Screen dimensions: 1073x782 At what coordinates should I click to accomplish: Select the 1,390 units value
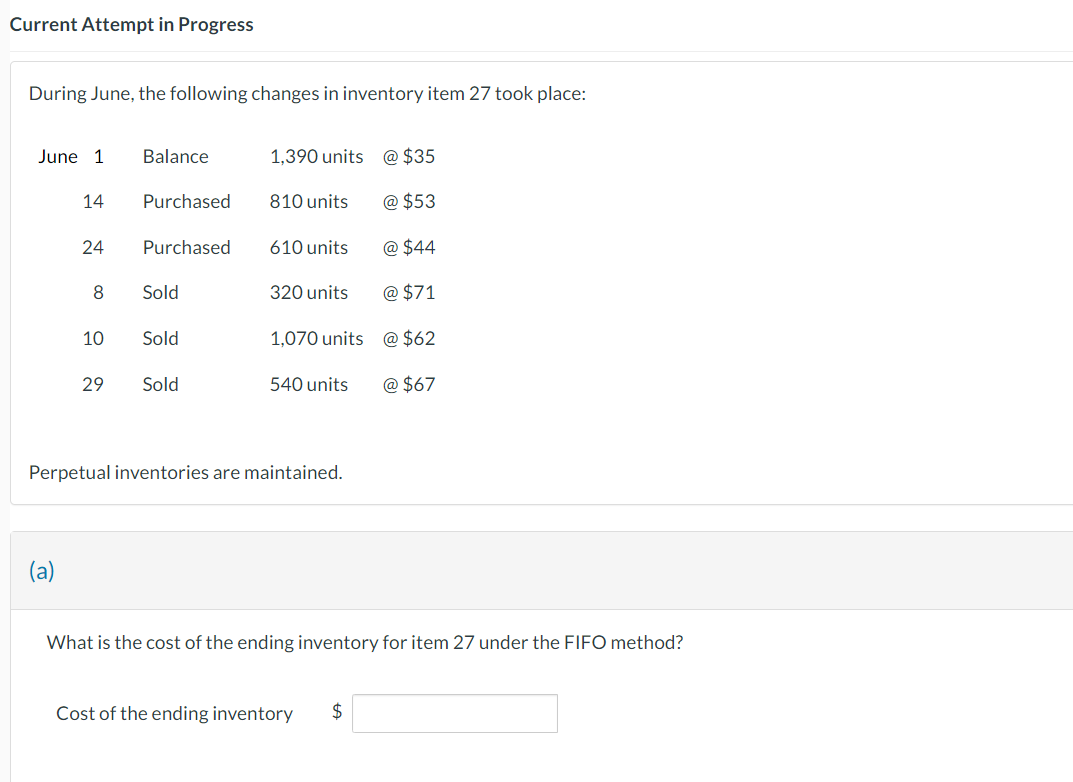[317, 156]
